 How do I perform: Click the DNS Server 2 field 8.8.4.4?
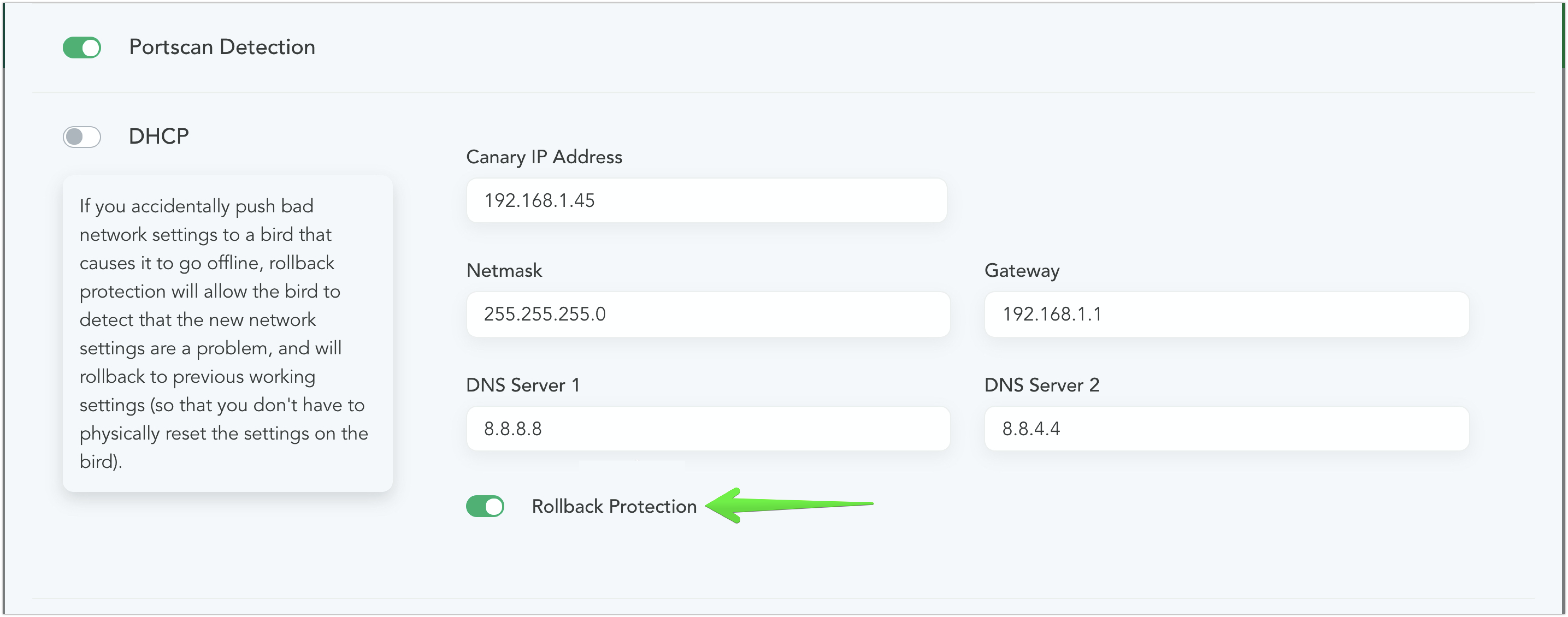pyautogui.click(x=1227, y=428)
